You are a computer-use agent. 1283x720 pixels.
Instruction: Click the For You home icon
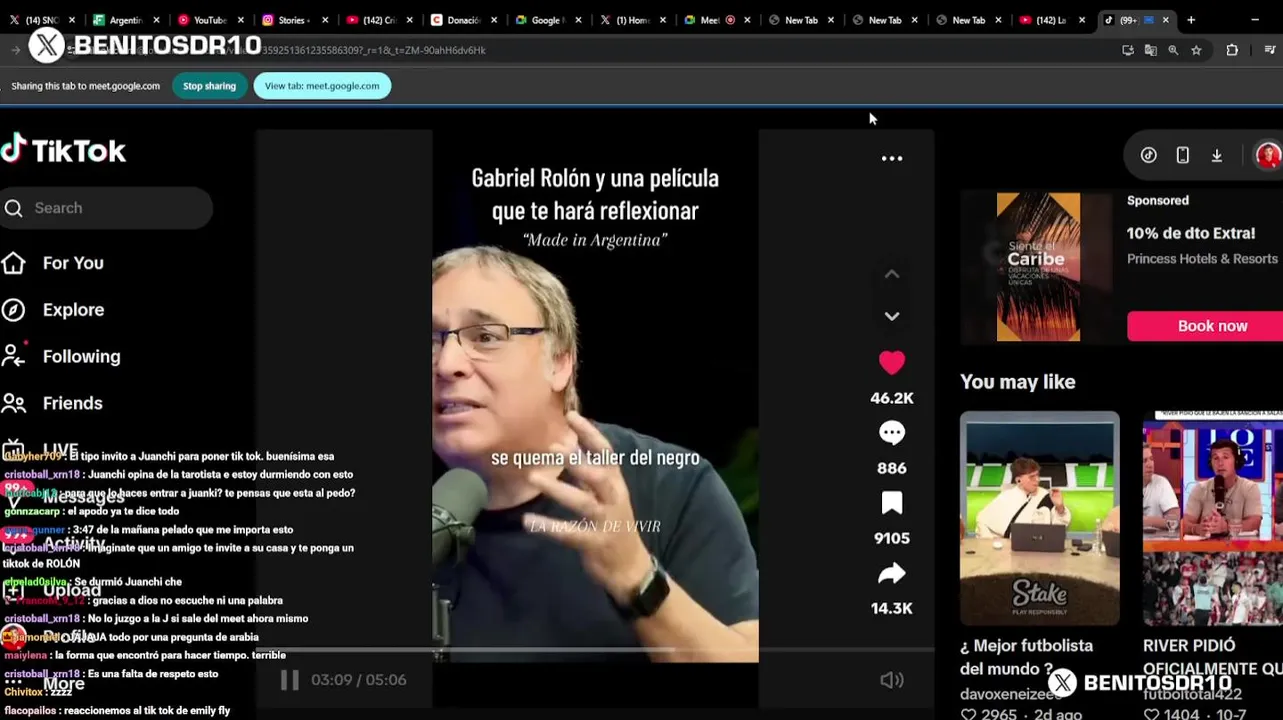[x=13, y=263]
